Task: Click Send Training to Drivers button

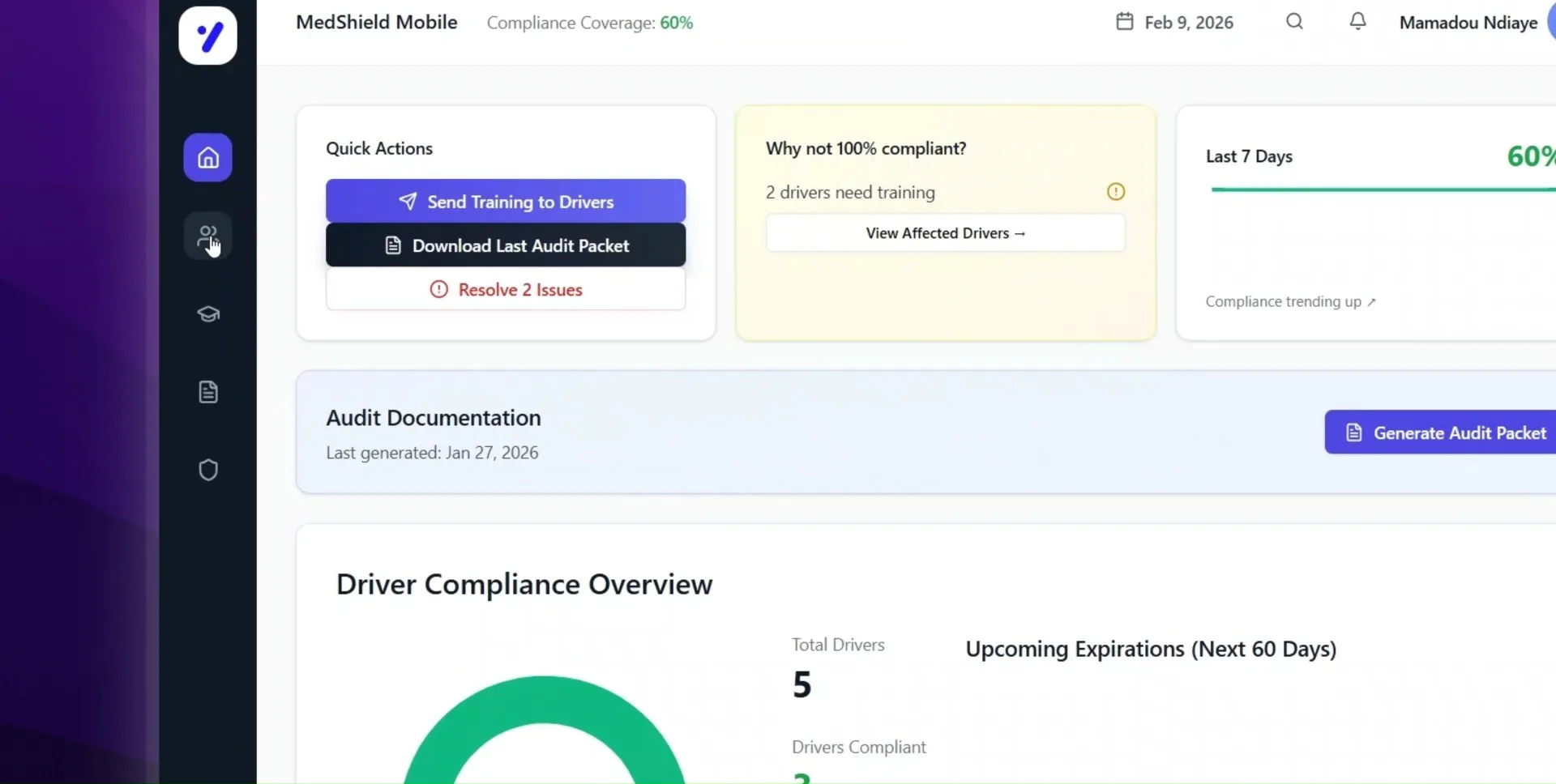Action: (506, 201)
